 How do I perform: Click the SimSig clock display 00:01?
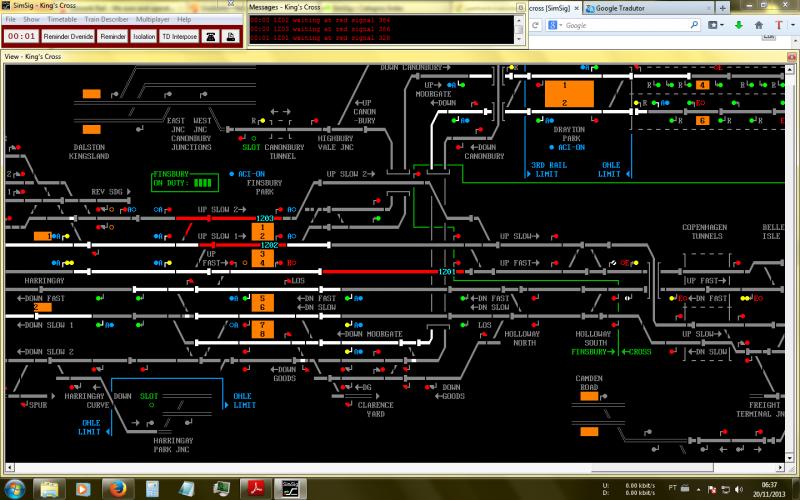click(21, 36)
